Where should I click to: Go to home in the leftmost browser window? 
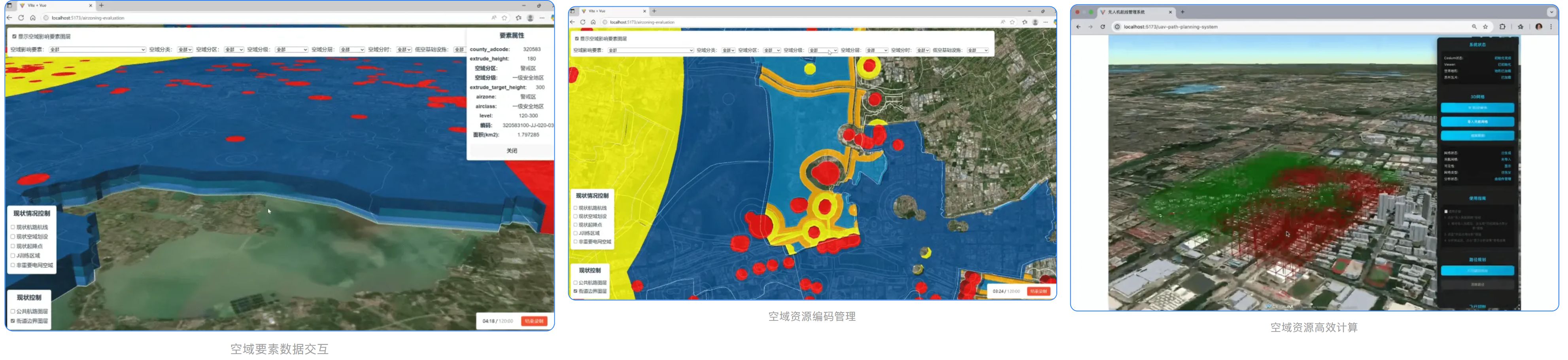33,18
